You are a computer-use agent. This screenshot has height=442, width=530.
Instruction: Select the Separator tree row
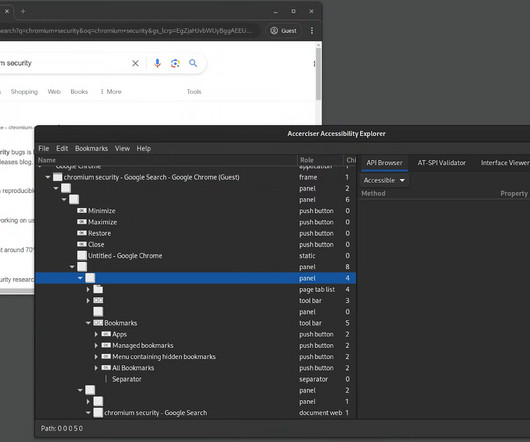pos(196,379)
